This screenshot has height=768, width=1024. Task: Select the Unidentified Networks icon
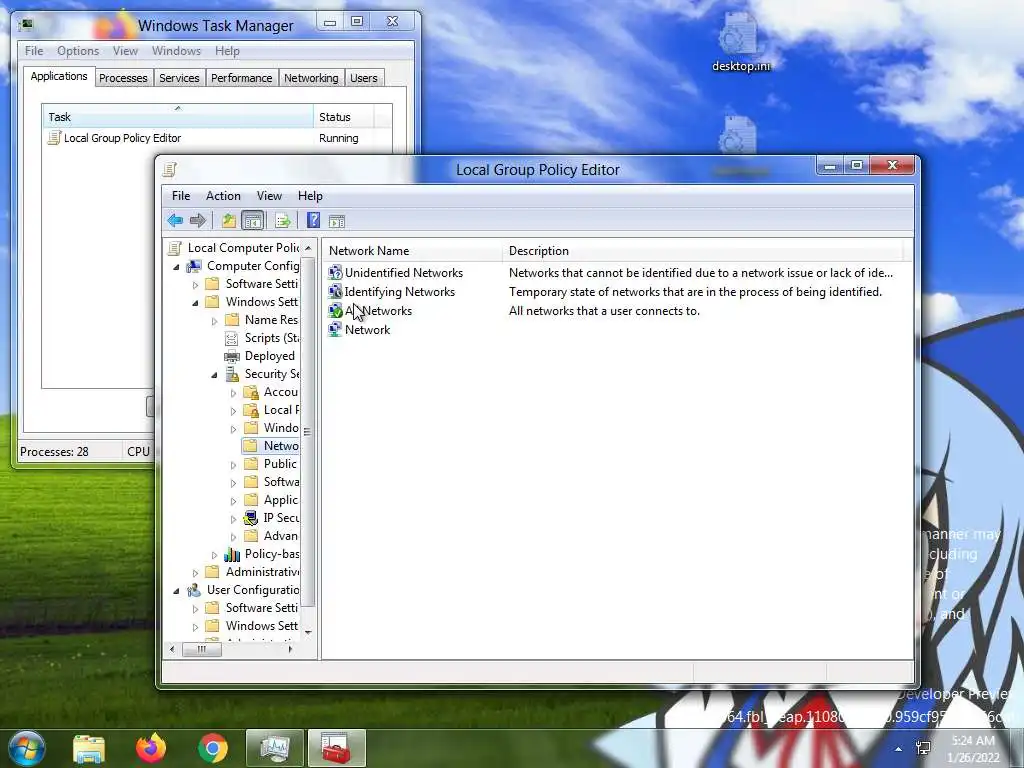click(x=335, y=272)
